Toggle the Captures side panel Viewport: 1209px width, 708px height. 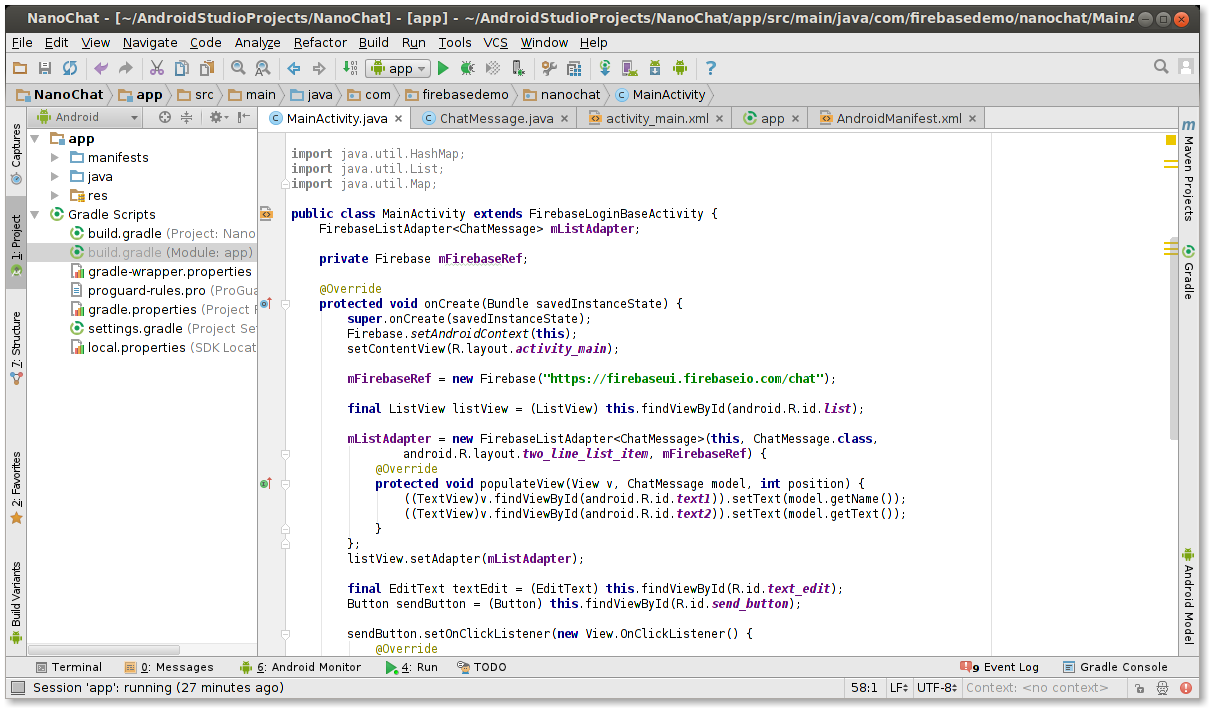(x=16, y=154)
